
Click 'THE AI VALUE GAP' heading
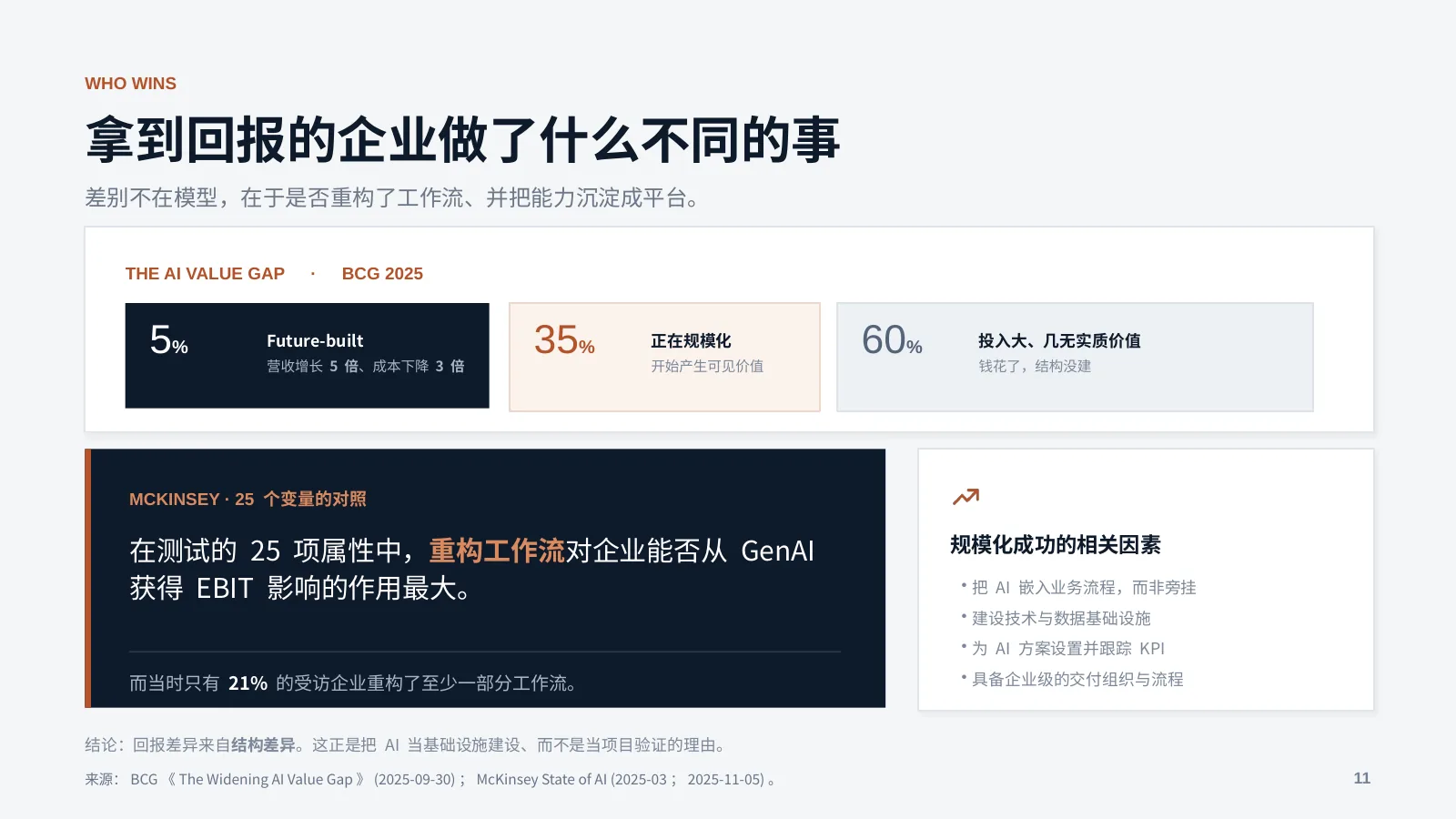tap(205, 274)
